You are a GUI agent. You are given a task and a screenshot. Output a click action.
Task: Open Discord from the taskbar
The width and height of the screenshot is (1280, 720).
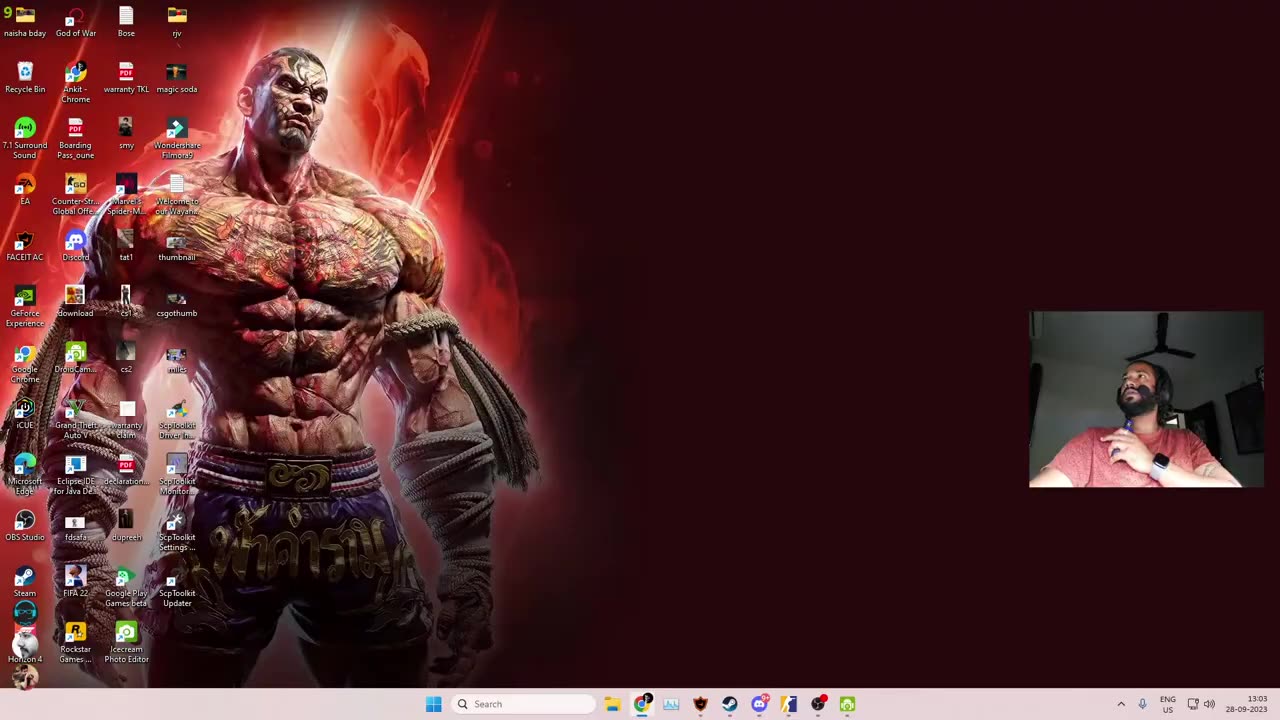(759, 704)
